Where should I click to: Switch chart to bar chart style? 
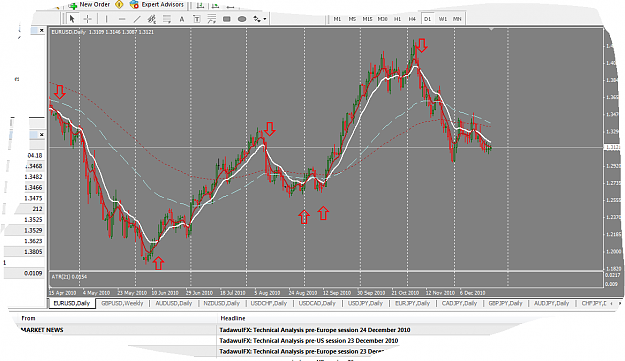200,5
